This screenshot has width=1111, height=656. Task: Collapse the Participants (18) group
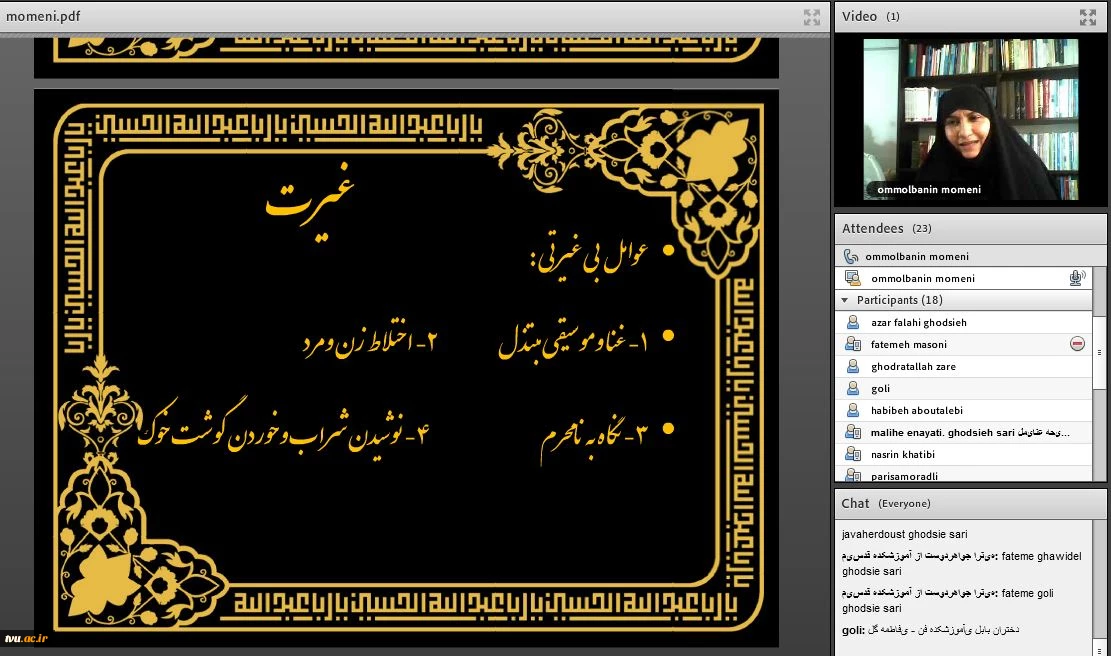846,300
